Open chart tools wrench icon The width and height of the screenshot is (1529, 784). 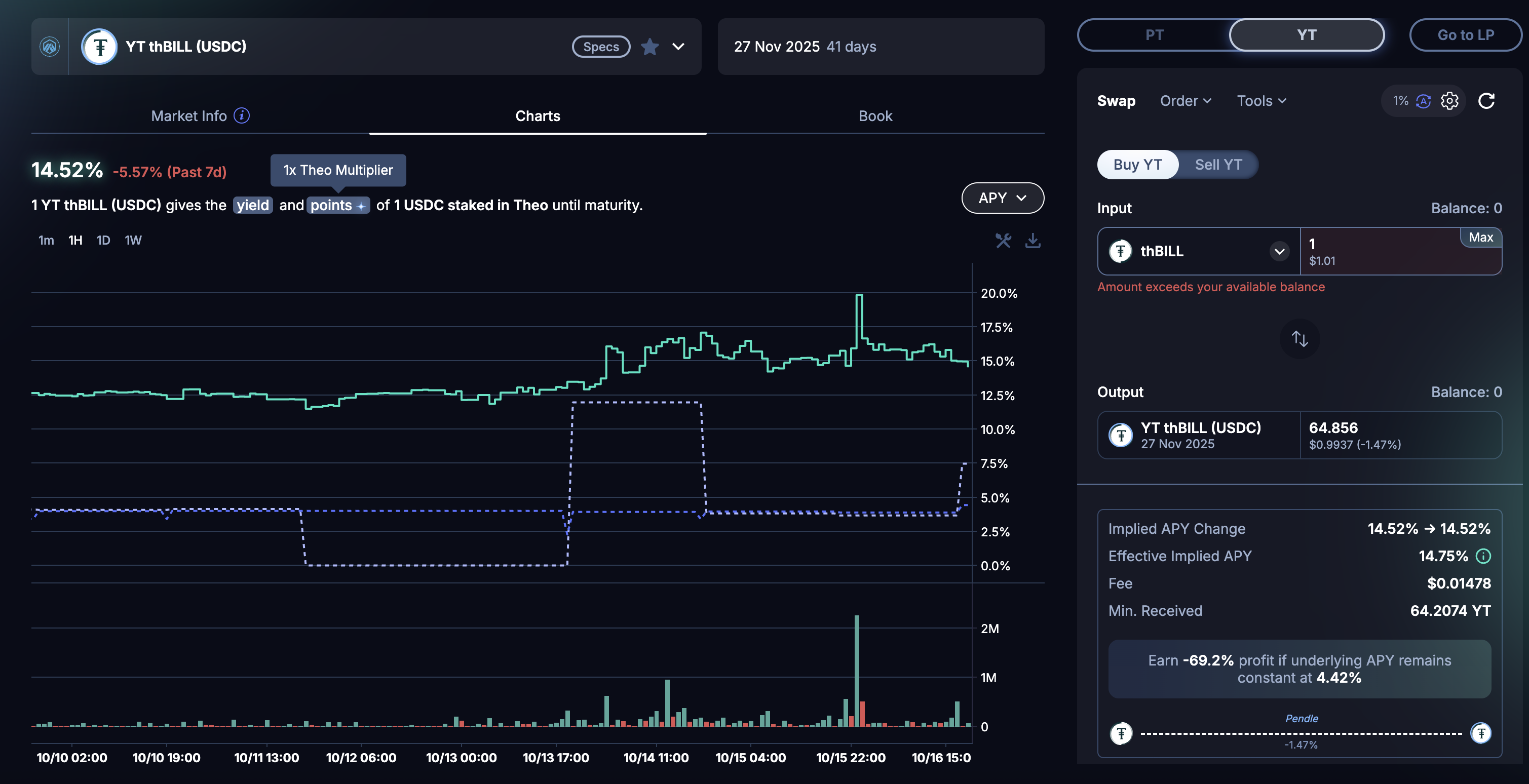(x=1003, y=241)
